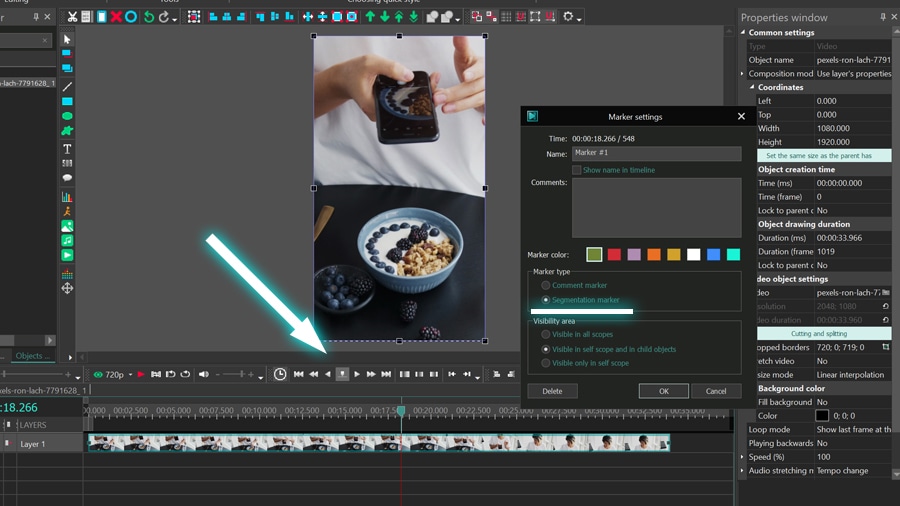This screenshot has height=506, width=900.
Task: Enable Show name in timeline checkbox
Action: click(576, 170)
